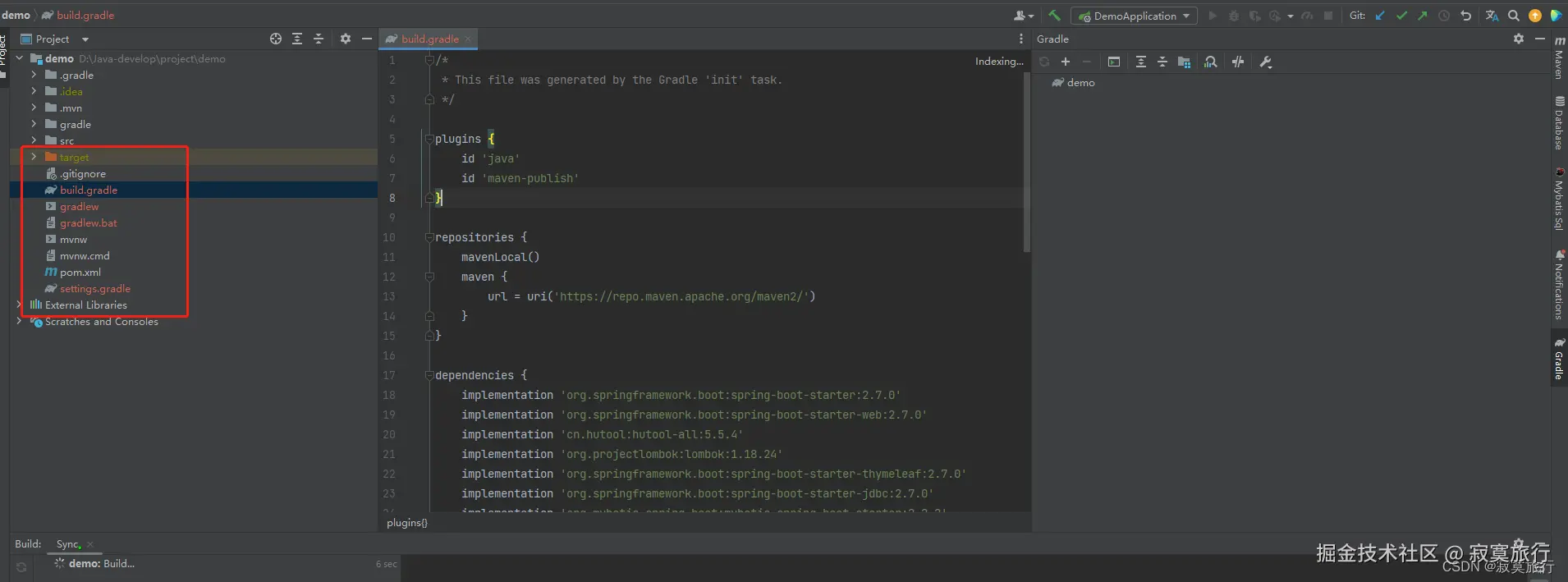This screenshot has height=582, width=1568.
Task: Click Git update project blue arrow
Action: (1380, 16)
